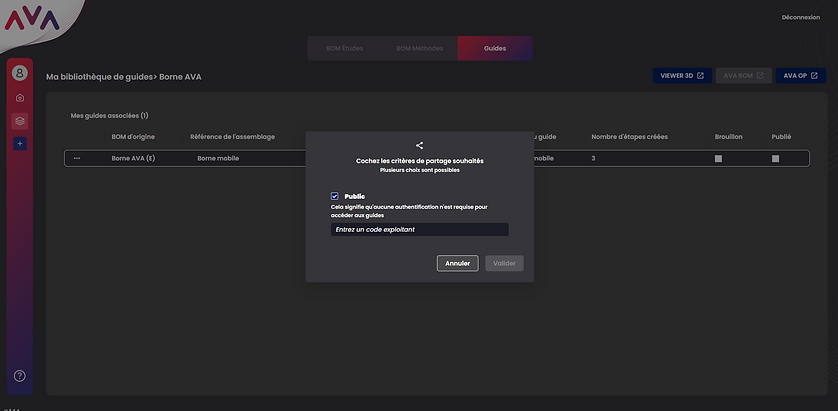Open the user profile avatar icon
Image resolution: width=838 pixels, height=411 pixels.
[x=20, y=73]
